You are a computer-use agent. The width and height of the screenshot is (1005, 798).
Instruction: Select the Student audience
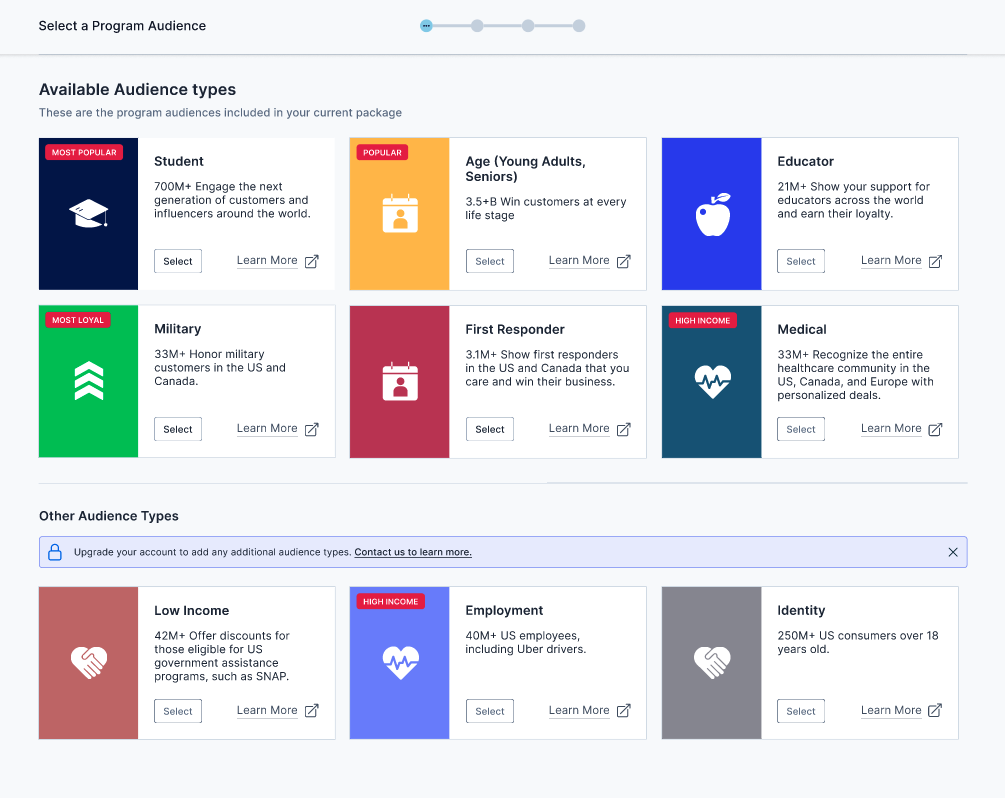coord(178,261)
